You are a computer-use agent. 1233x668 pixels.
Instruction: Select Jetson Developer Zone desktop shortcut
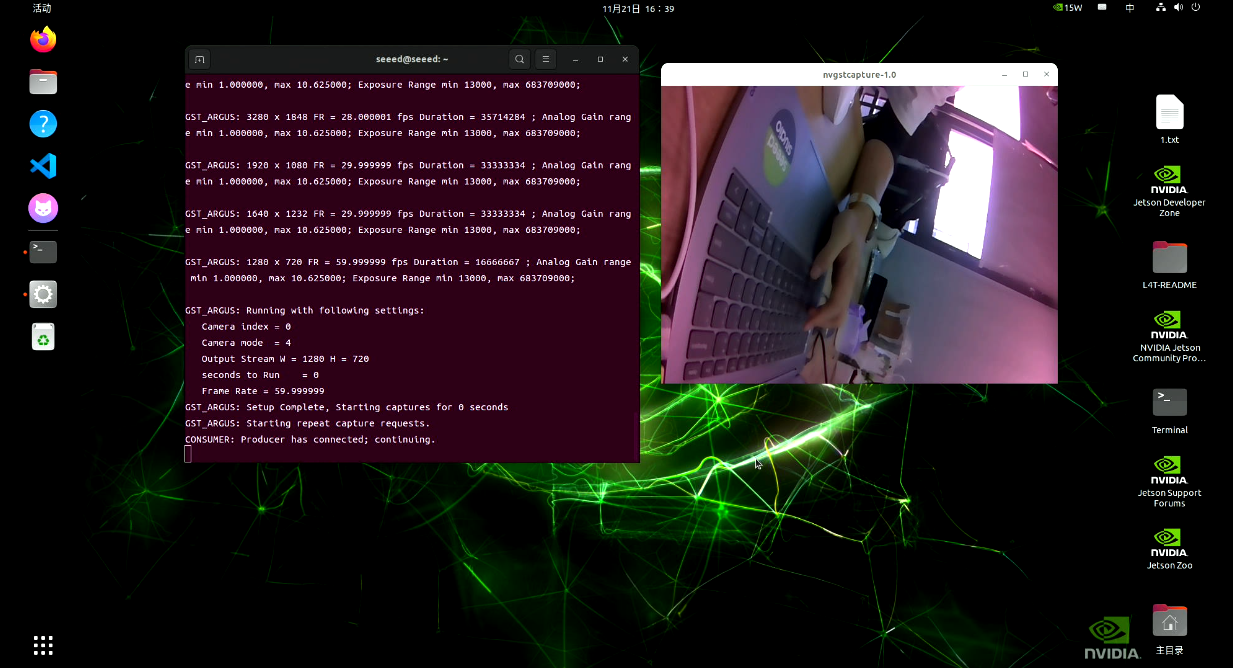[x=1169, y=191]
